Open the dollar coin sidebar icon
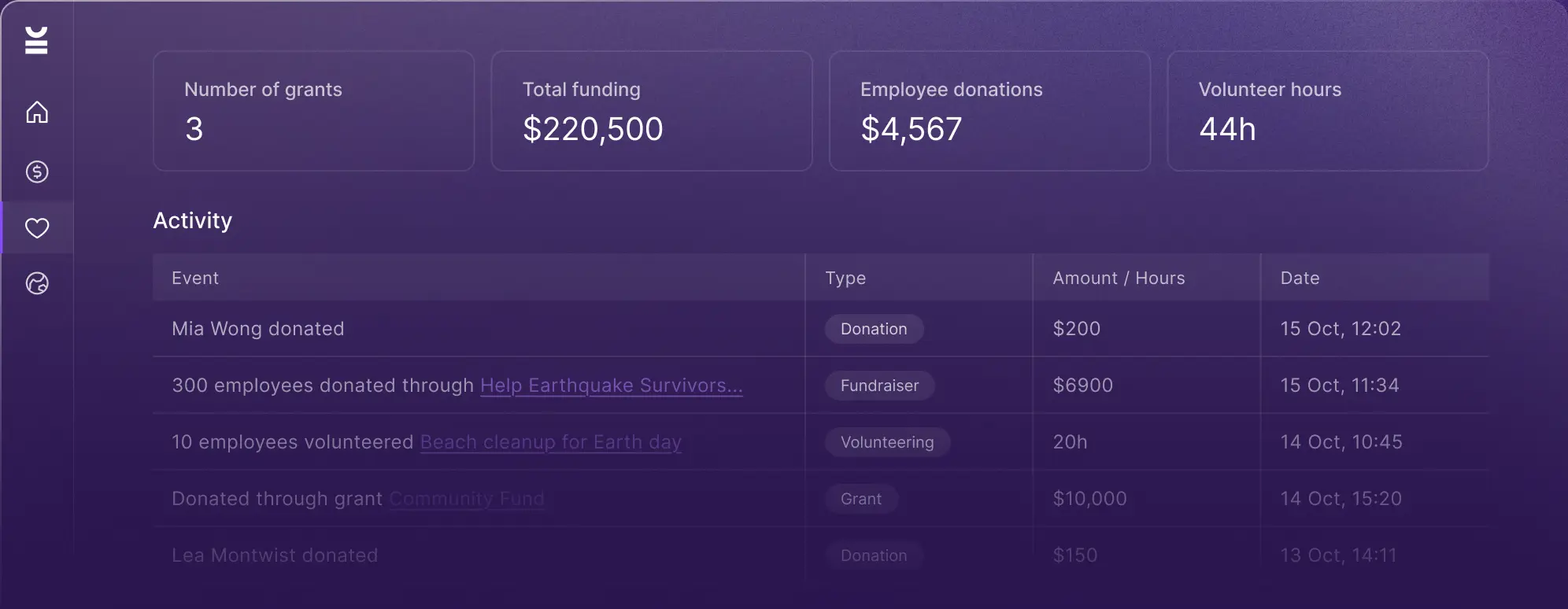 pos(37,172)
